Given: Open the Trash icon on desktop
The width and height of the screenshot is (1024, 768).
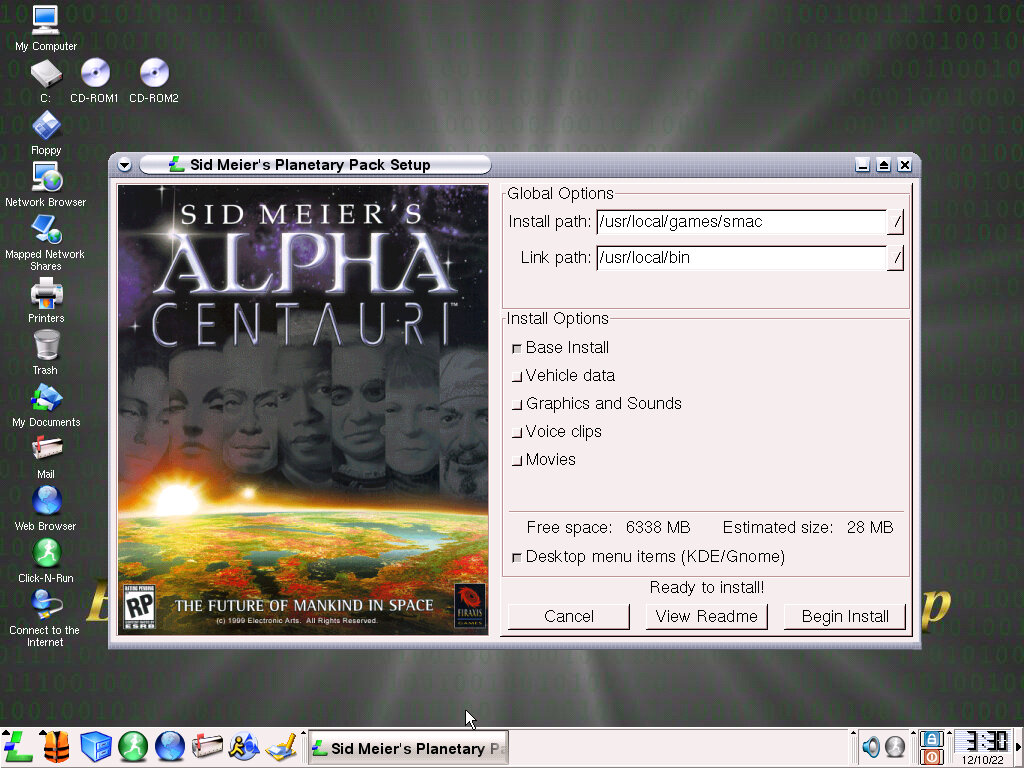Looking at the screenshot, I should pos(46,346).
